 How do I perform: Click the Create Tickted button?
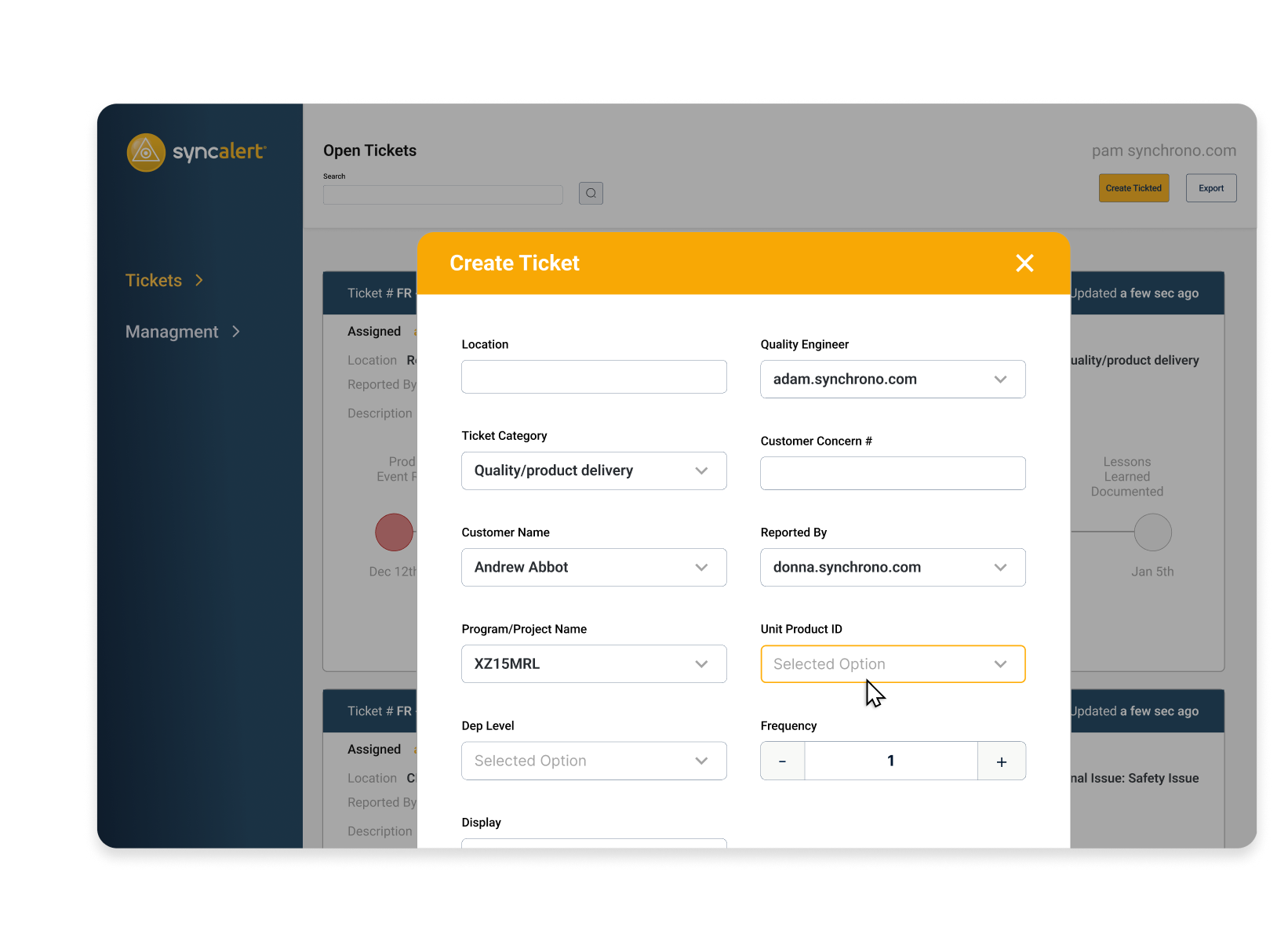click(x=1133, y=188)
